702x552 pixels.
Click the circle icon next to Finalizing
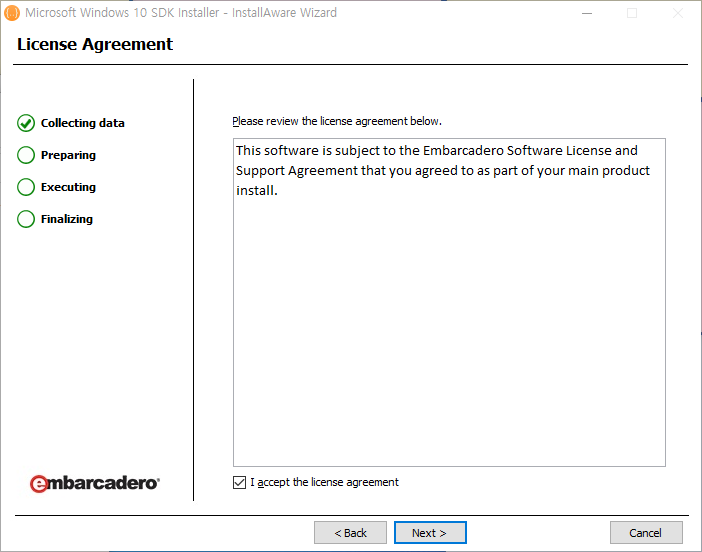(x=26, y=219)
